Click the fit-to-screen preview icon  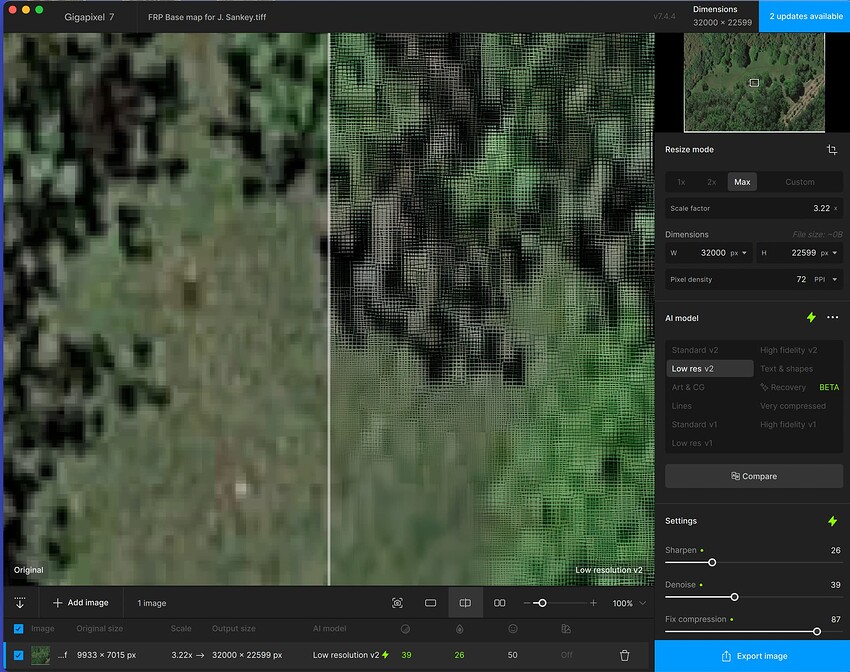[397, 603]
